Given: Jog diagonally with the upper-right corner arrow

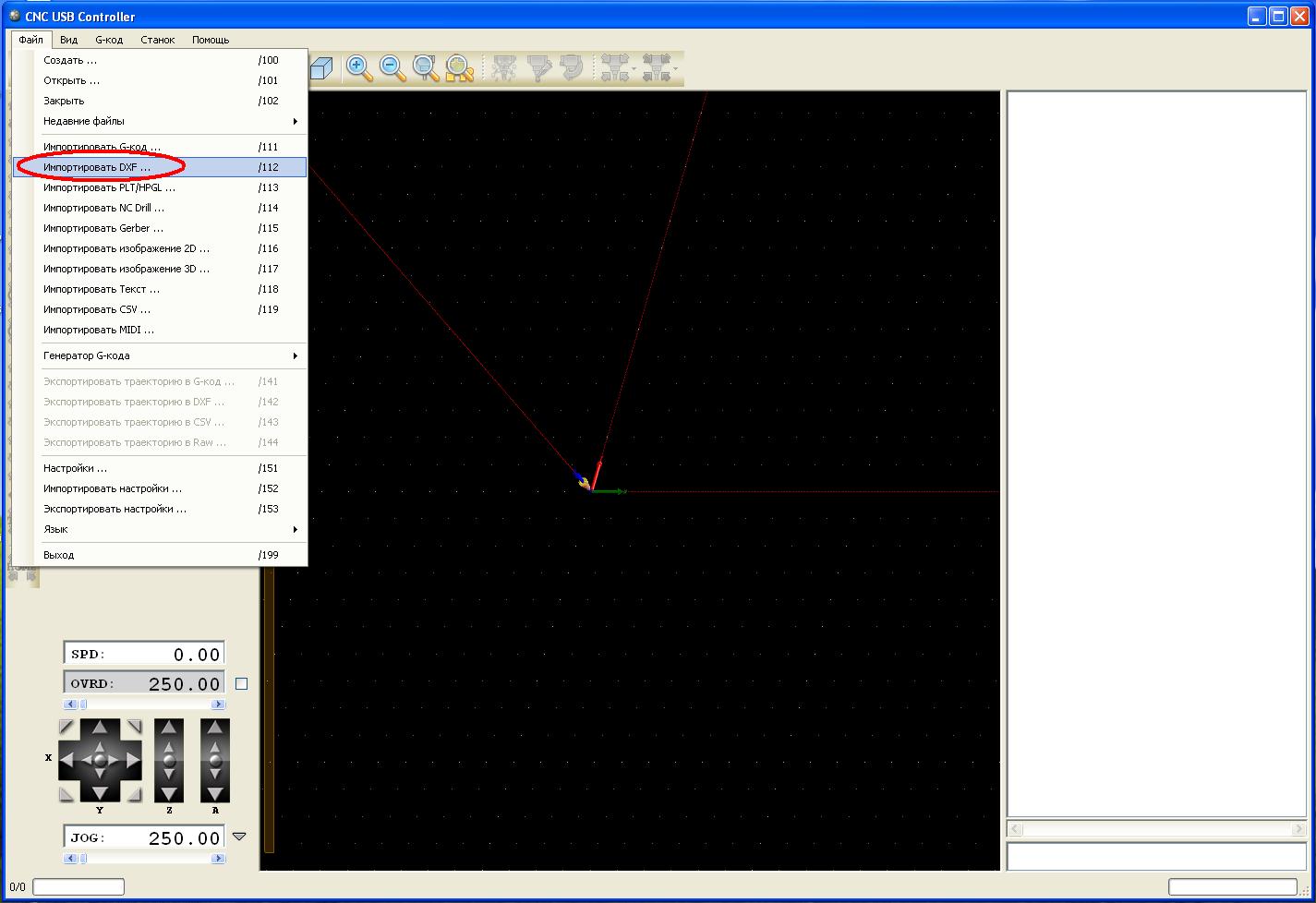Looking at the screenshot, I should [x=134, y=728].
